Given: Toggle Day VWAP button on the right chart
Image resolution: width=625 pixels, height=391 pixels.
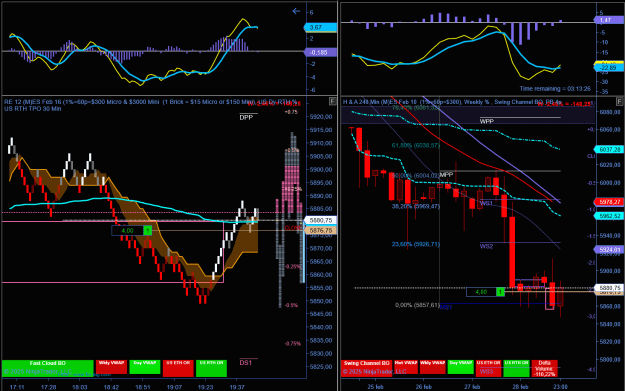Looking at the screenshot, I should [x=460, y=367].
